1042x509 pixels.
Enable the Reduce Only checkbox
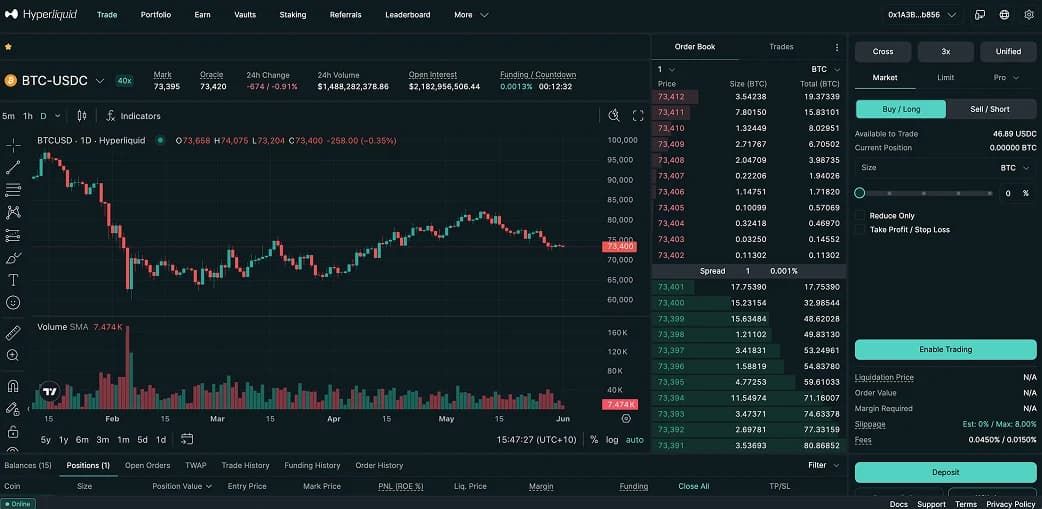coord(860,215)
